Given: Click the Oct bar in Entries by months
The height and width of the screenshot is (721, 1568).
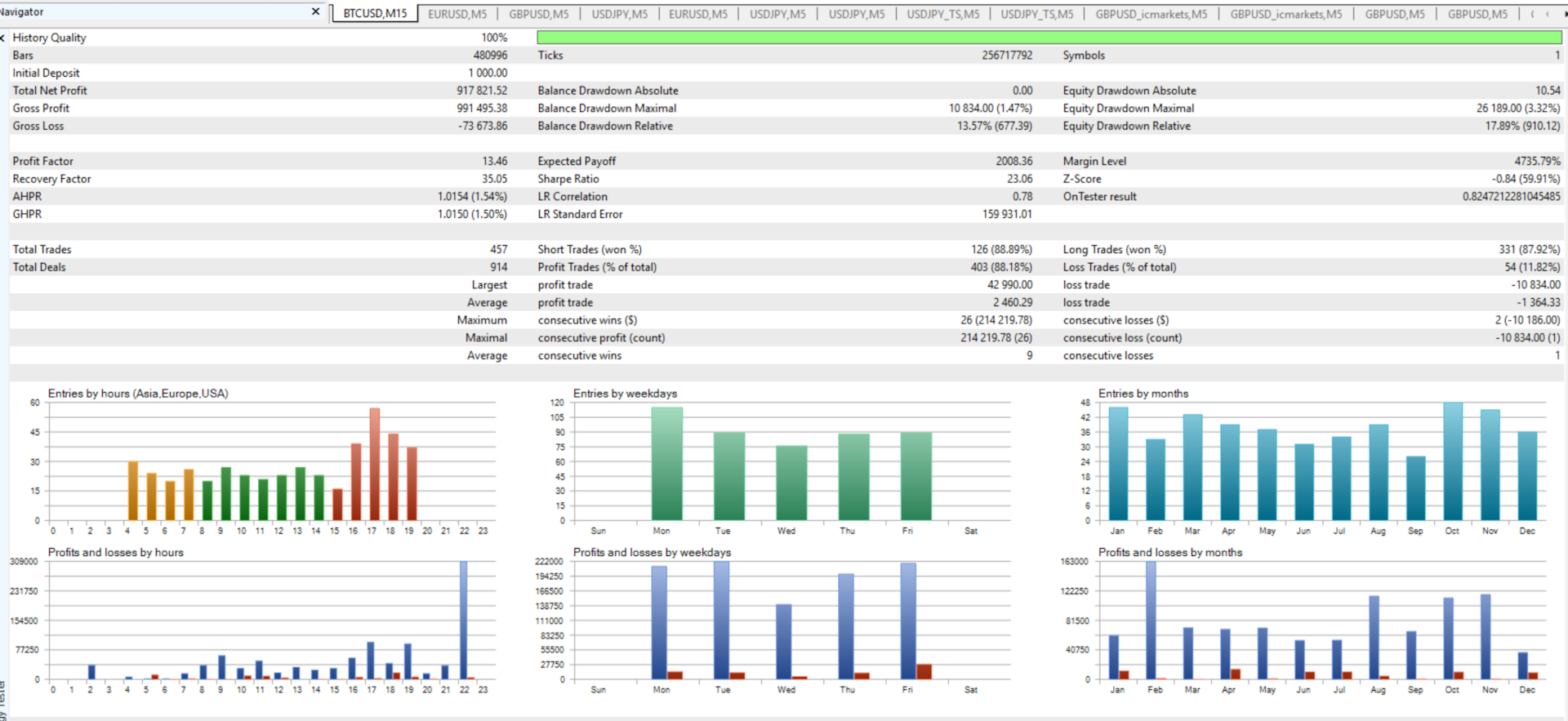Looking at the screenshot, I should pyautogui.click(x=1453, y=461).
